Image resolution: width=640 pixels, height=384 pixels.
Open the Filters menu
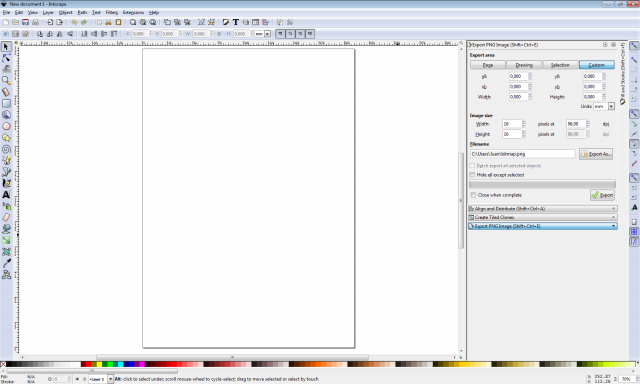coord(111,13)
